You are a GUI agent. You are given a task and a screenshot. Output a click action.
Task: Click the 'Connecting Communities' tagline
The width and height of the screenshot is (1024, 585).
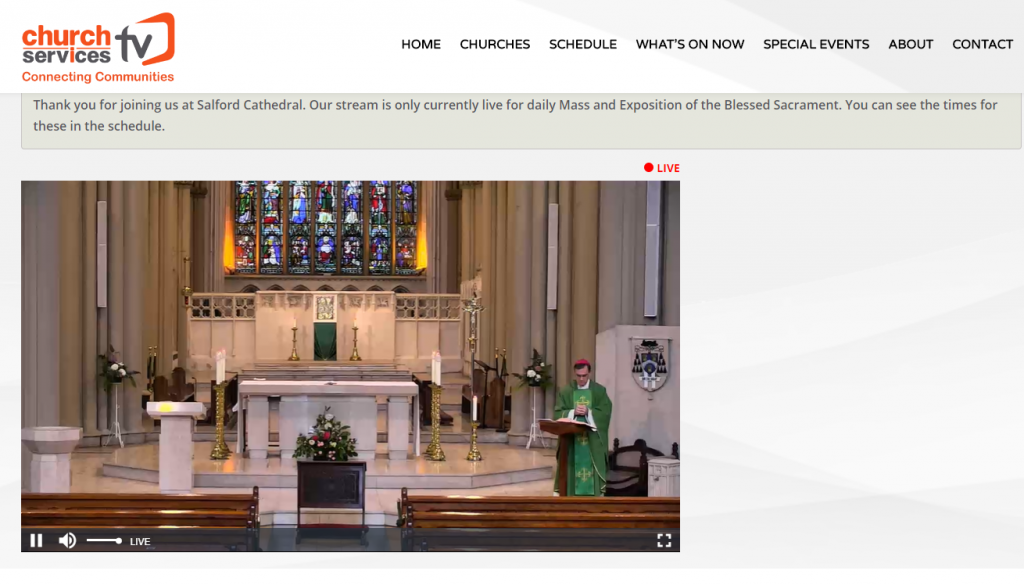(98, 77)
